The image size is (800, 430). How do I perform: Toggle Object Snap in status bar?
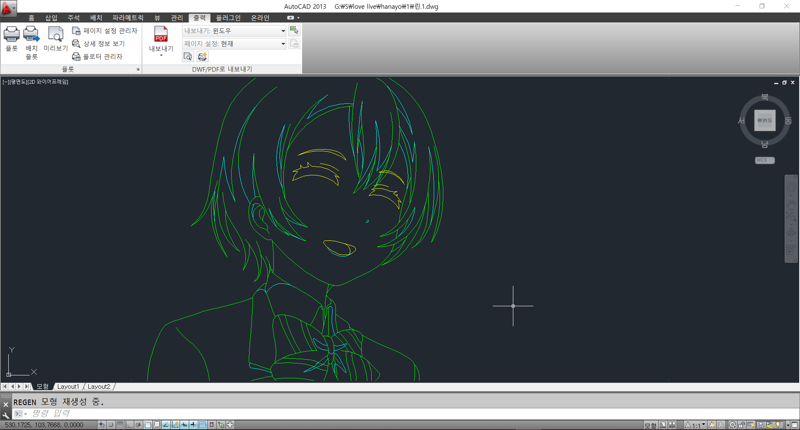point(148,425)
